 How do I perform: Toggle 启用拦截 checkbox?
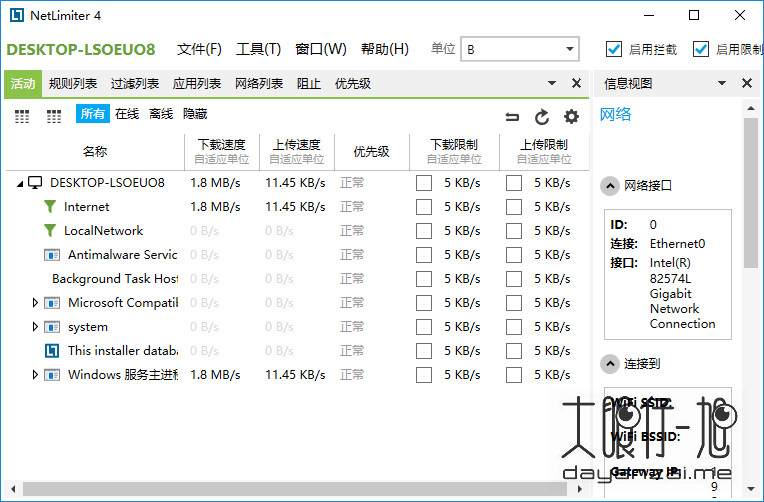coord(613,49)
